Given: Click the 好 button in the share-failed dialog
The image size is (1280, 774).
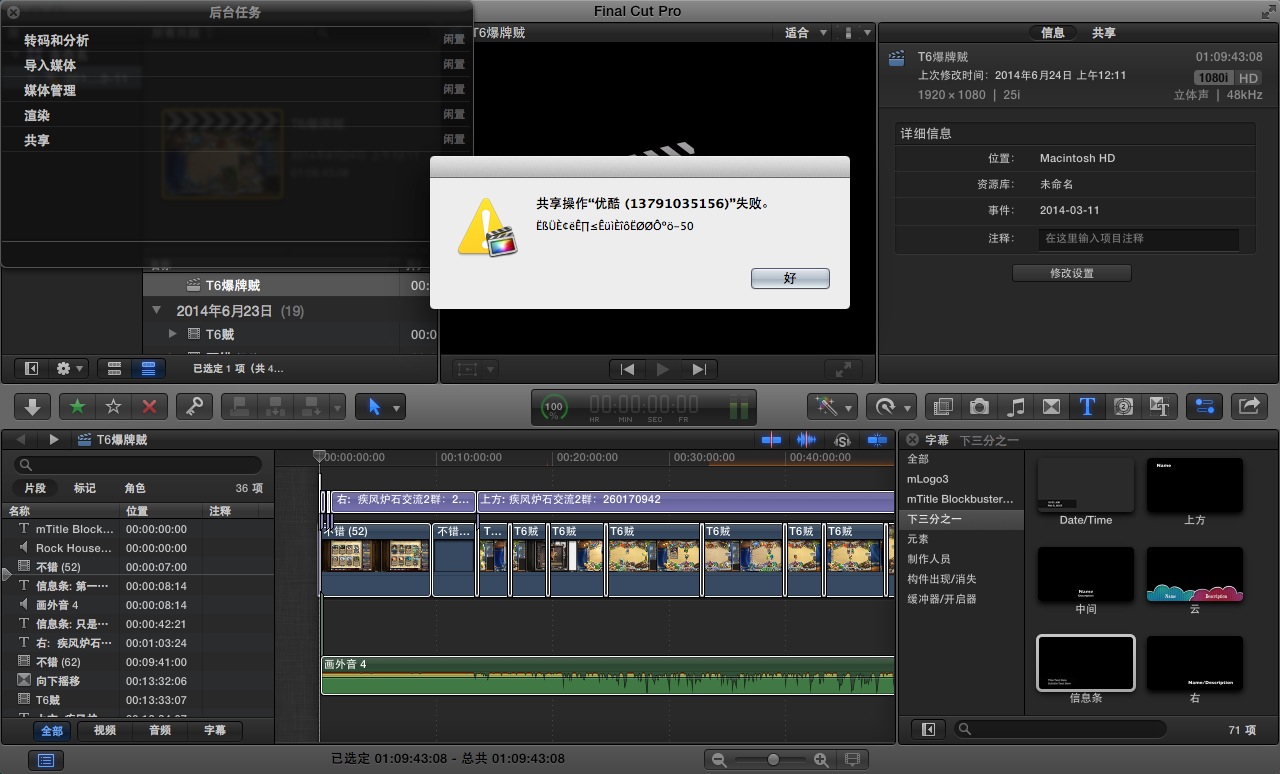Looking at the screenshot, I should [790, 278].
